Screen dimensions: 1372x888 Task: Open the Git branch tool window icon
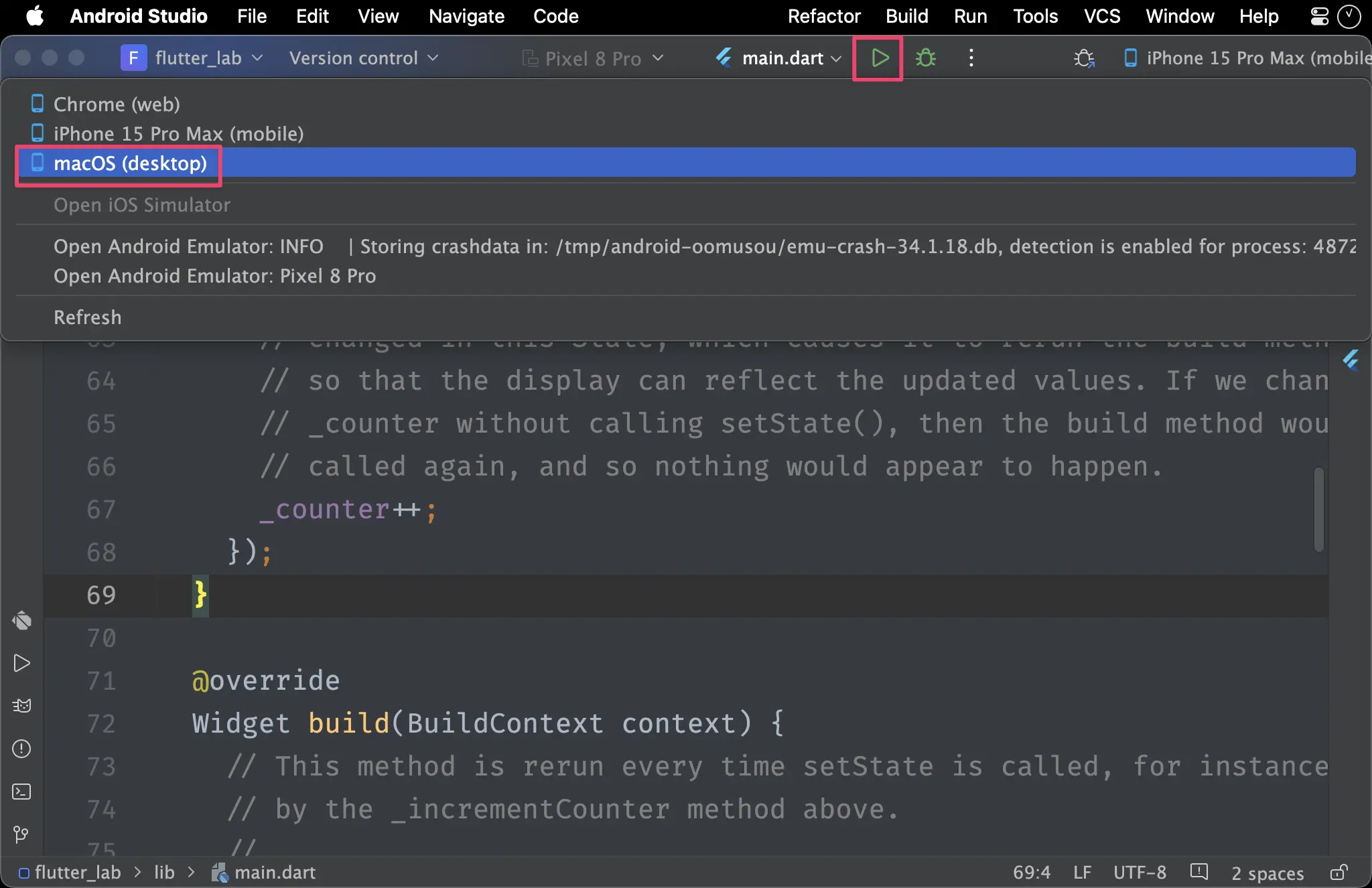coord(21,834)
